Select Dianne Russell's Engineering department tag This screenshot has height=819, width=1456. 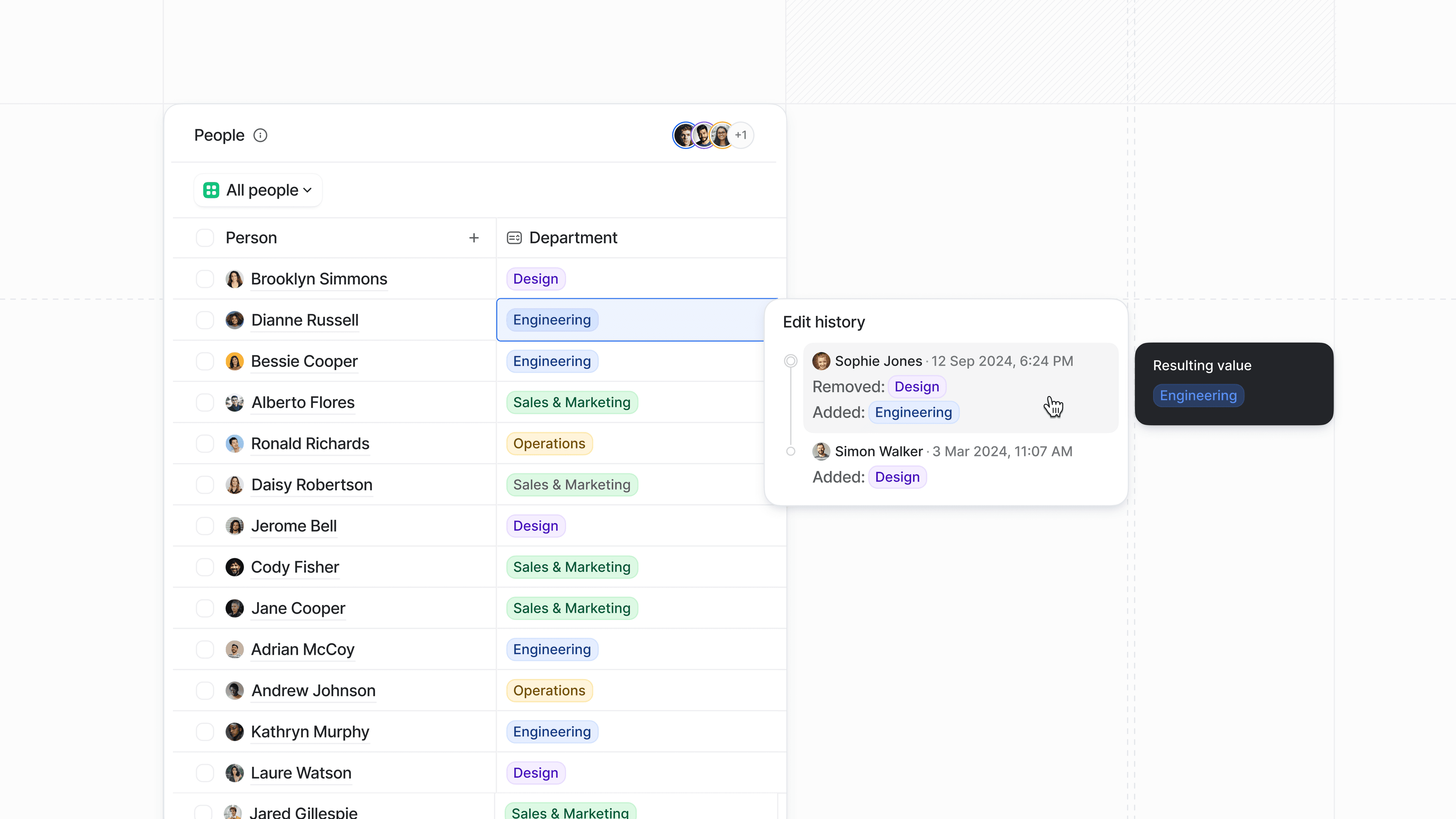(x=552, y=319)
